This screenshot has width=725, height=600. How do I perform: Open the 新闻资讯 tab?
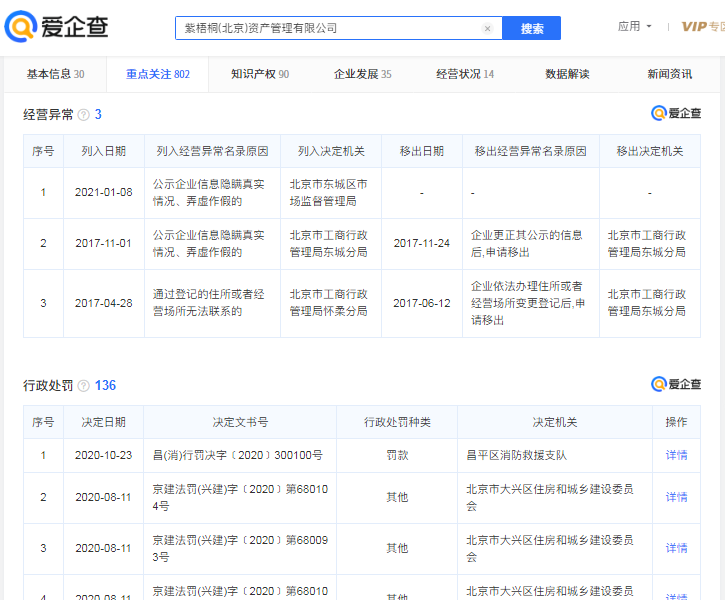coord(670,74)
